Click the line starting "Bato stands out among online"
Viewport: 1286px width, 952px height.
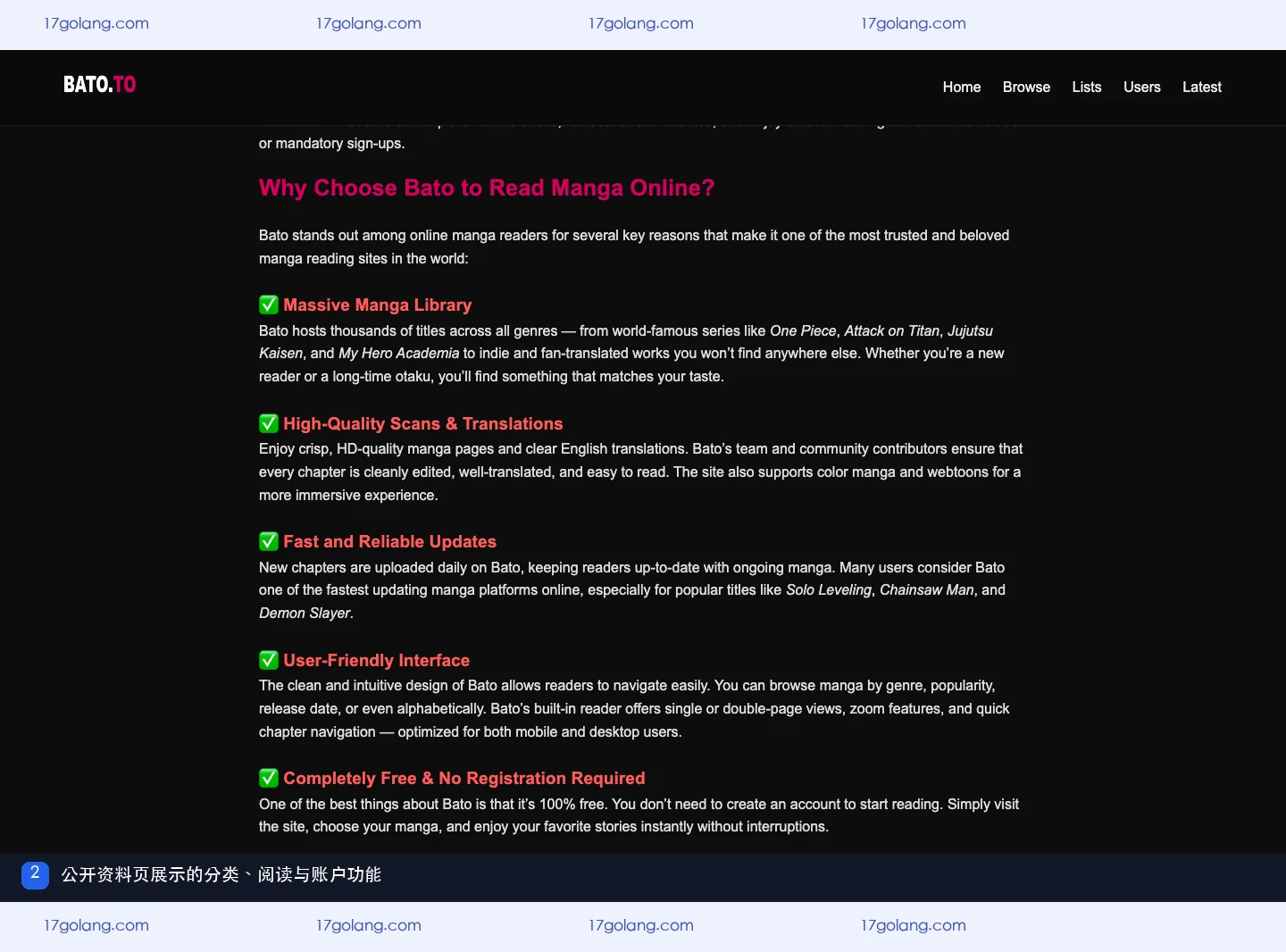tap(634, 236)
